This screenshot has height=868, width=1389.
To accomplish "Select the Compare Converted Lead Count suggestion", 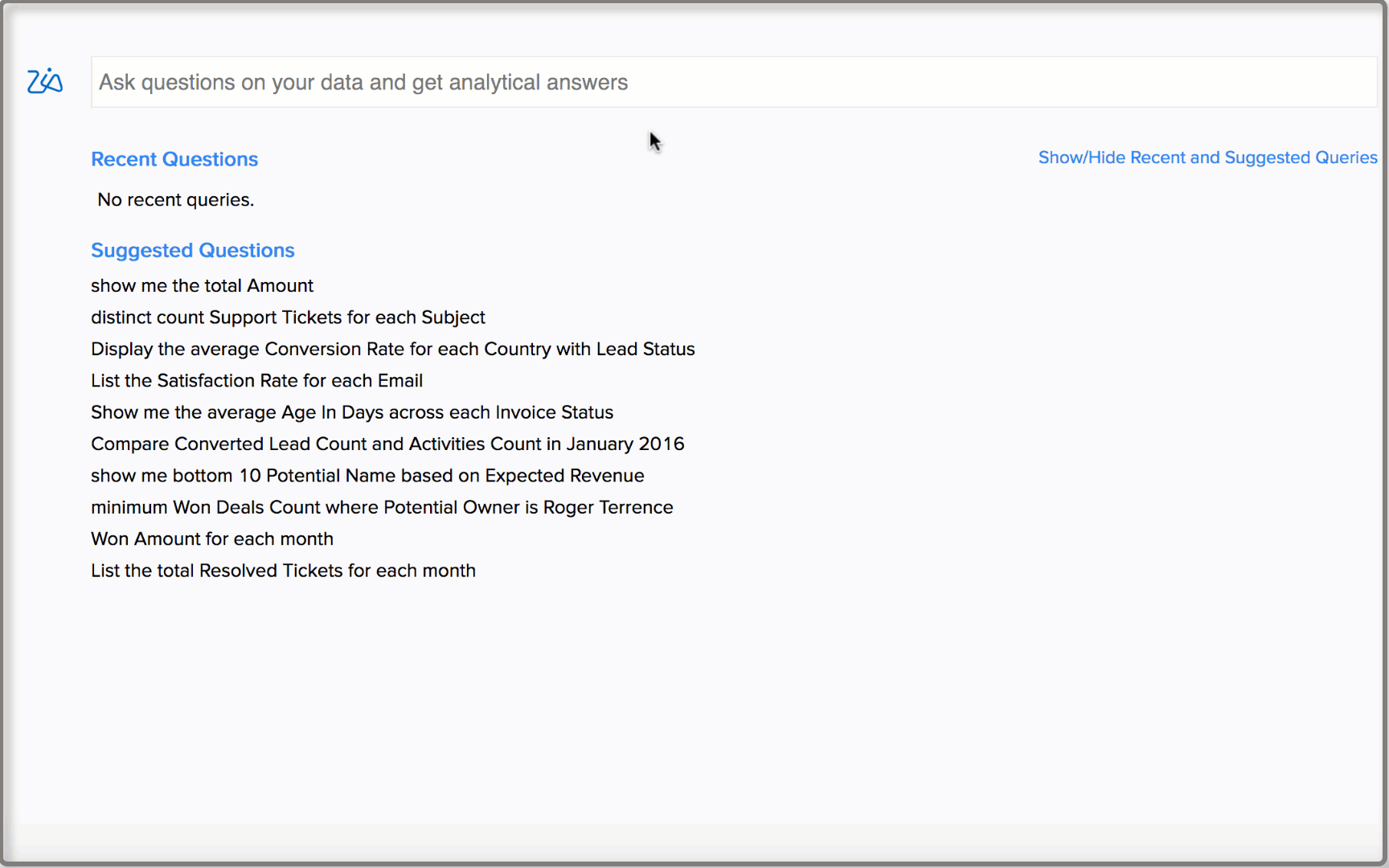I will tap(387, 443).
